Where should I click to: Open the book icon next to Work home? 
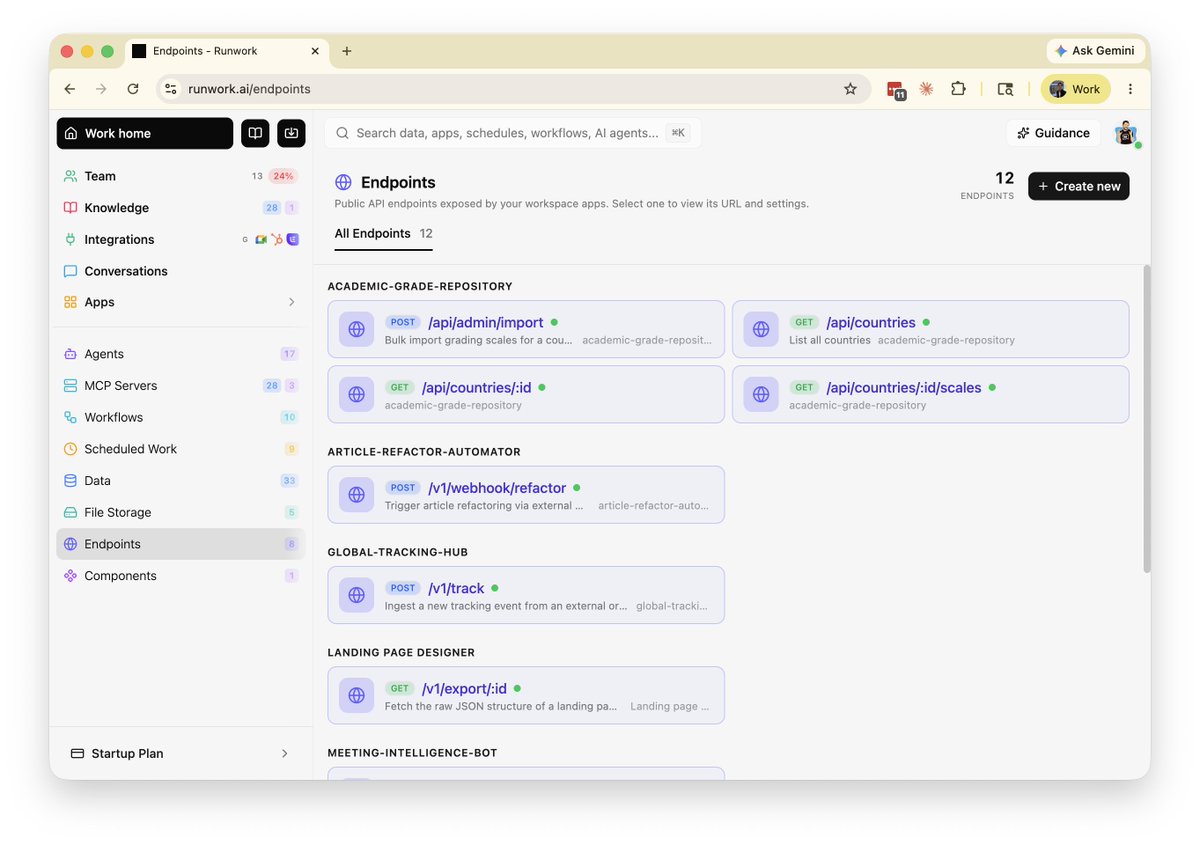(255, 133)
